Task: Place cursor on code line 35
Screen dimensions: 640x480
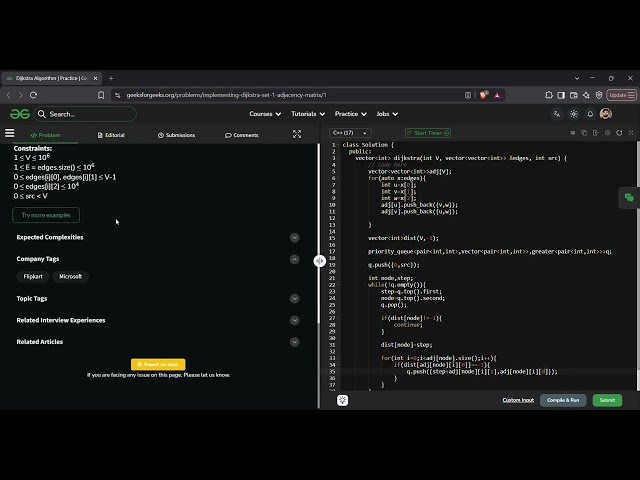Action: (x=482, y=371)
